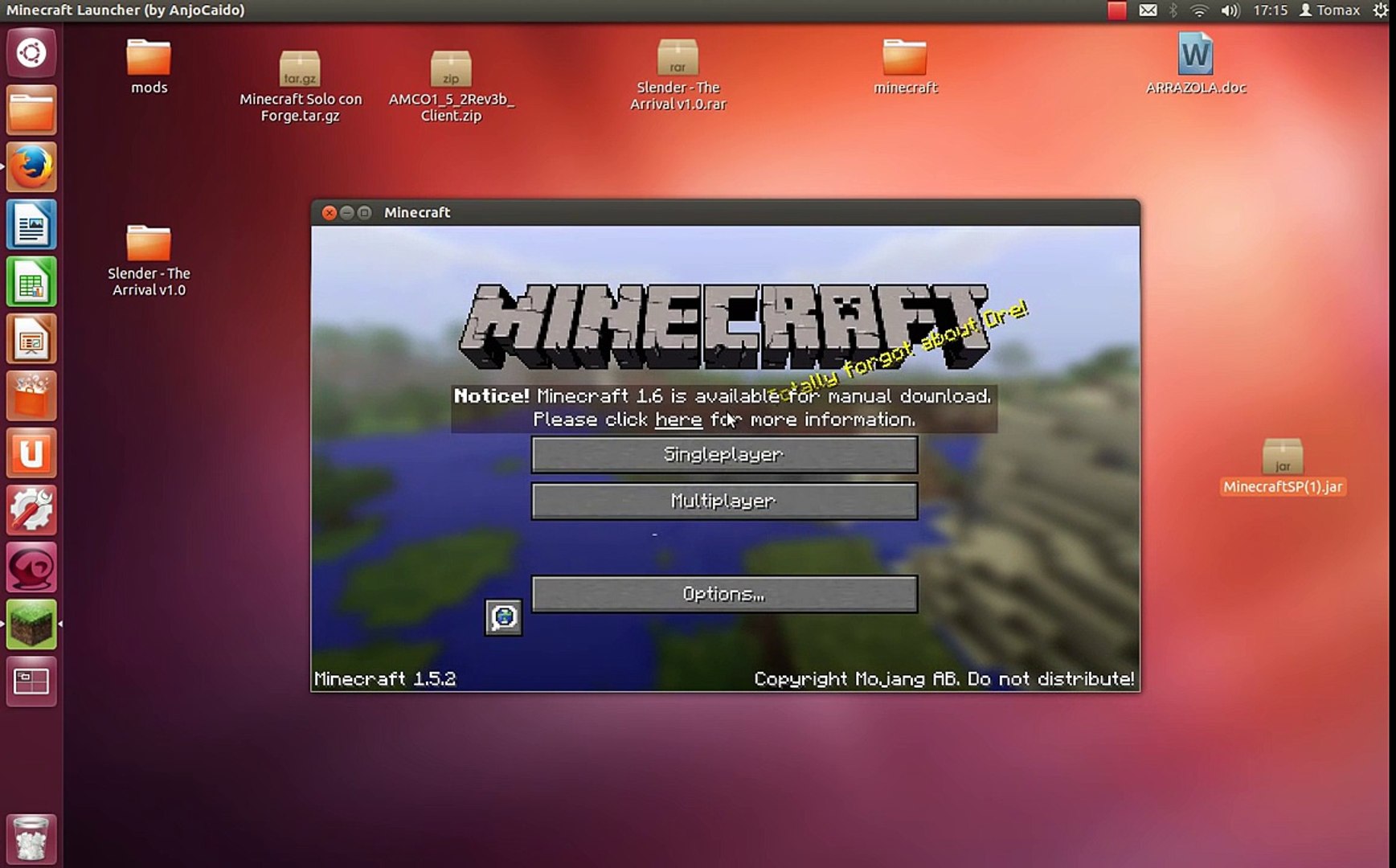Open the workspace switcher in the launcher
Screen dimensions: 1396x868
31,681
